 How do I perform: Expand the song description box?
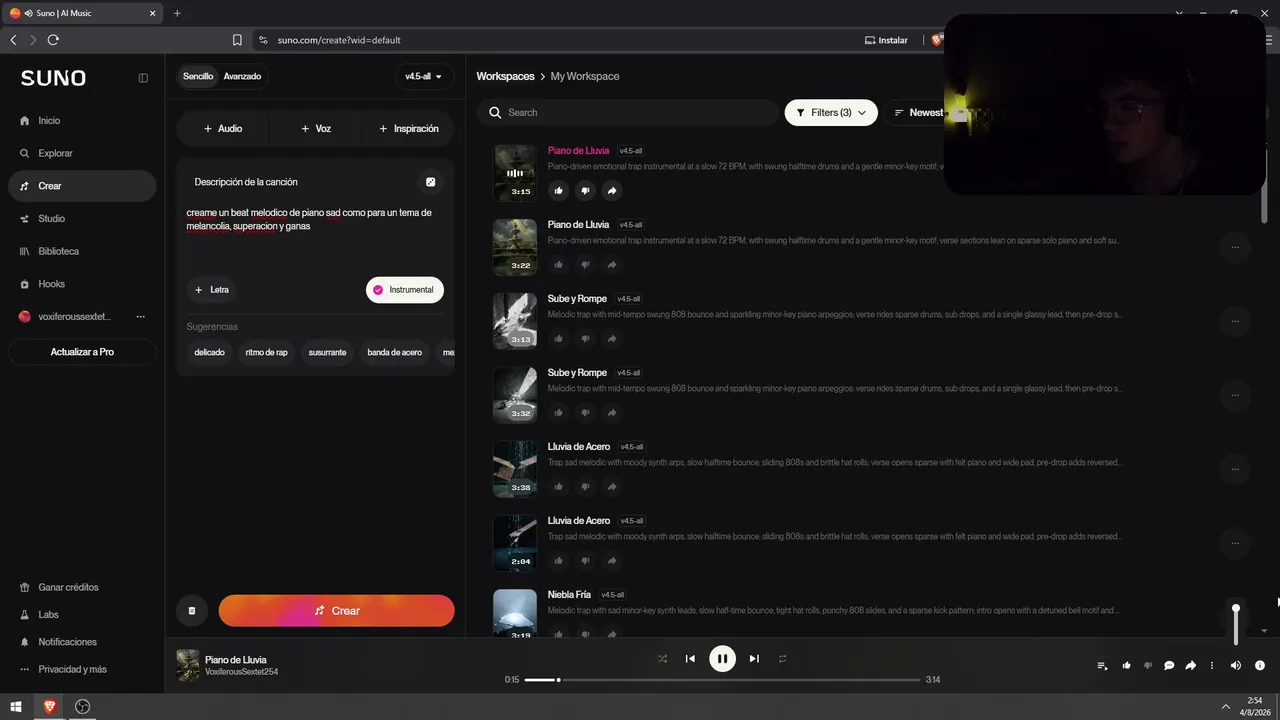pos(431,182)
